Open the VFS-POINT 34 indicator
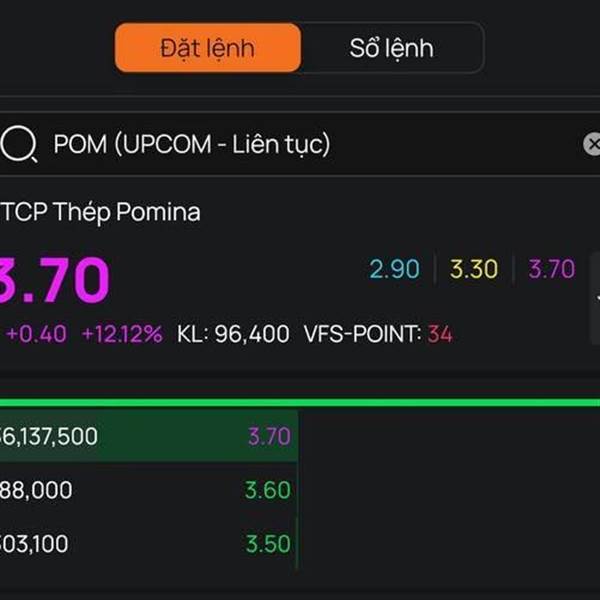This screenshot has width=600, height=600. pos(378,334)
